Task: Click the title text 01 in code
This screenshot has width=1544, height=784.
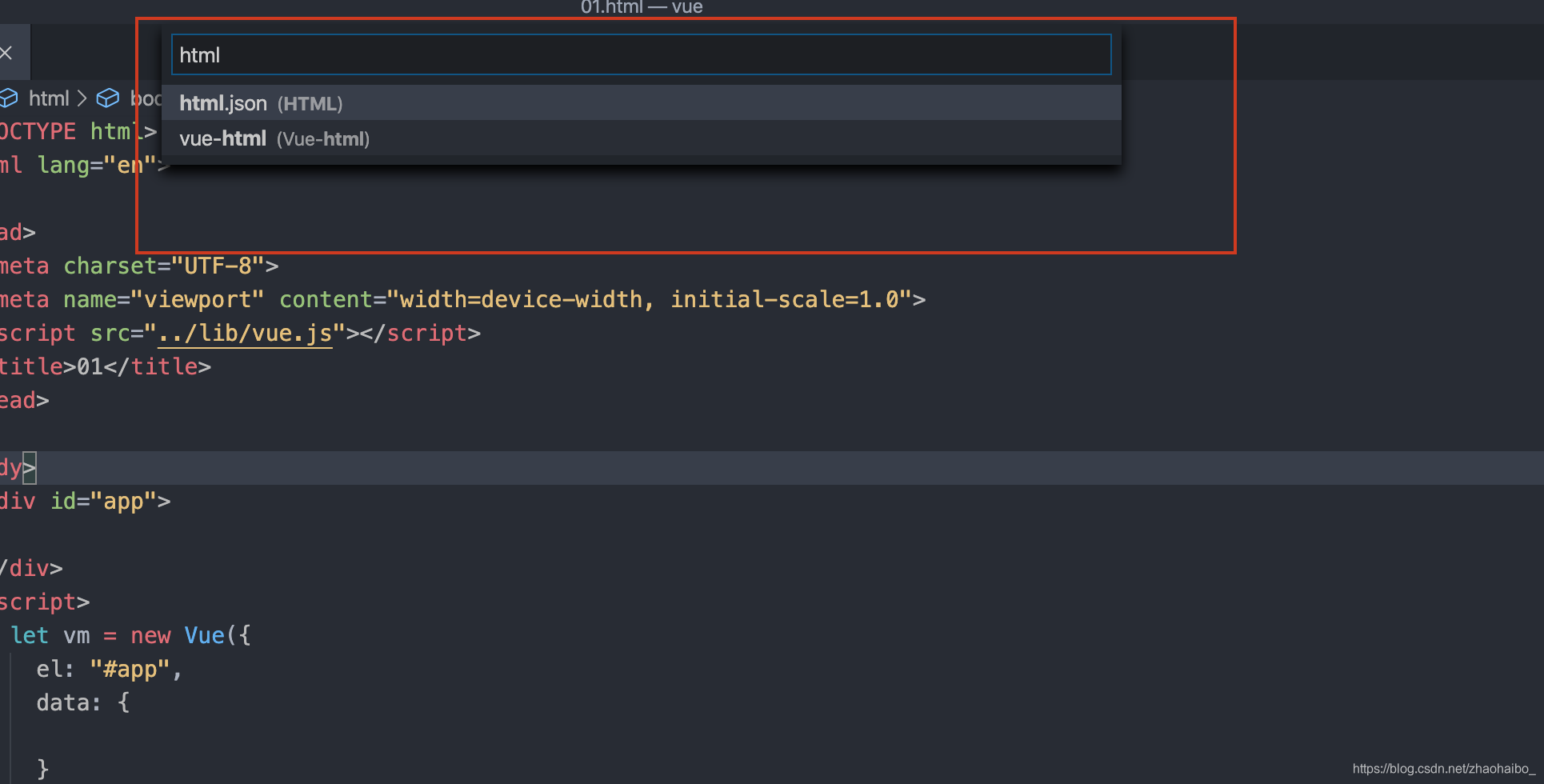Action: (x=90, y=366)
